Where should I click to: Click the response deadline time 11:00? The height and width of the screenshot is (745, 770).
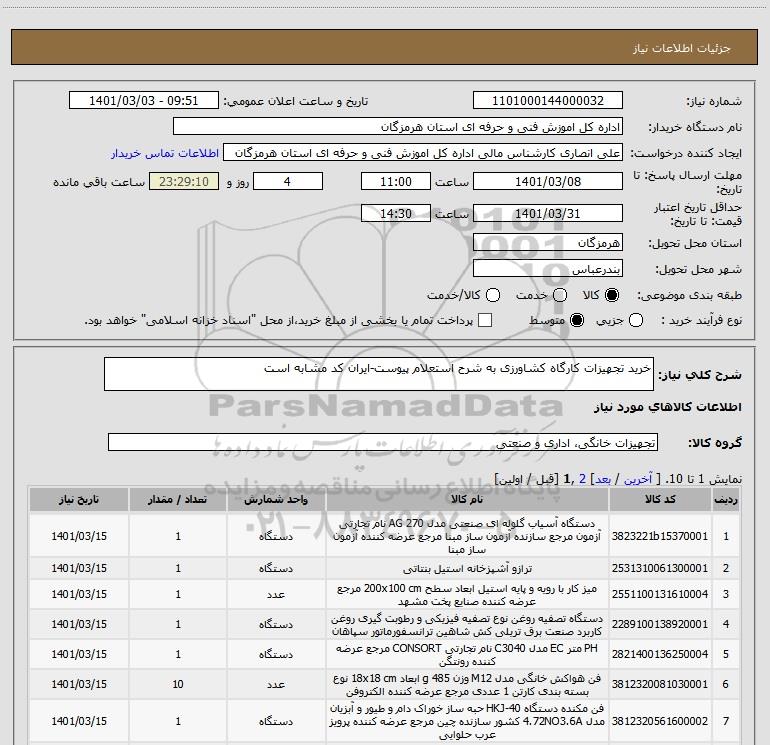coord(396,181)
